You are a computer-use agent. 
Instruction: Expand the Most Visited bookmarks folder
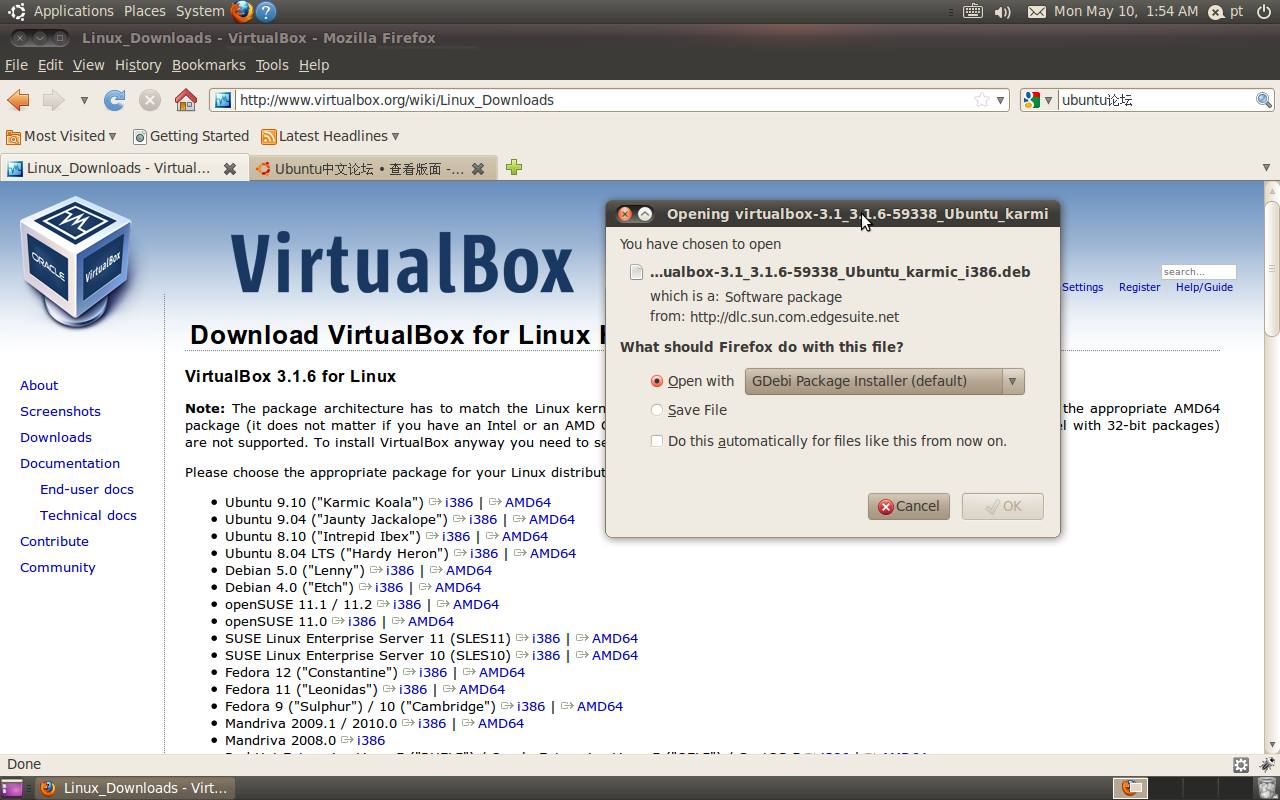[62, 136]
